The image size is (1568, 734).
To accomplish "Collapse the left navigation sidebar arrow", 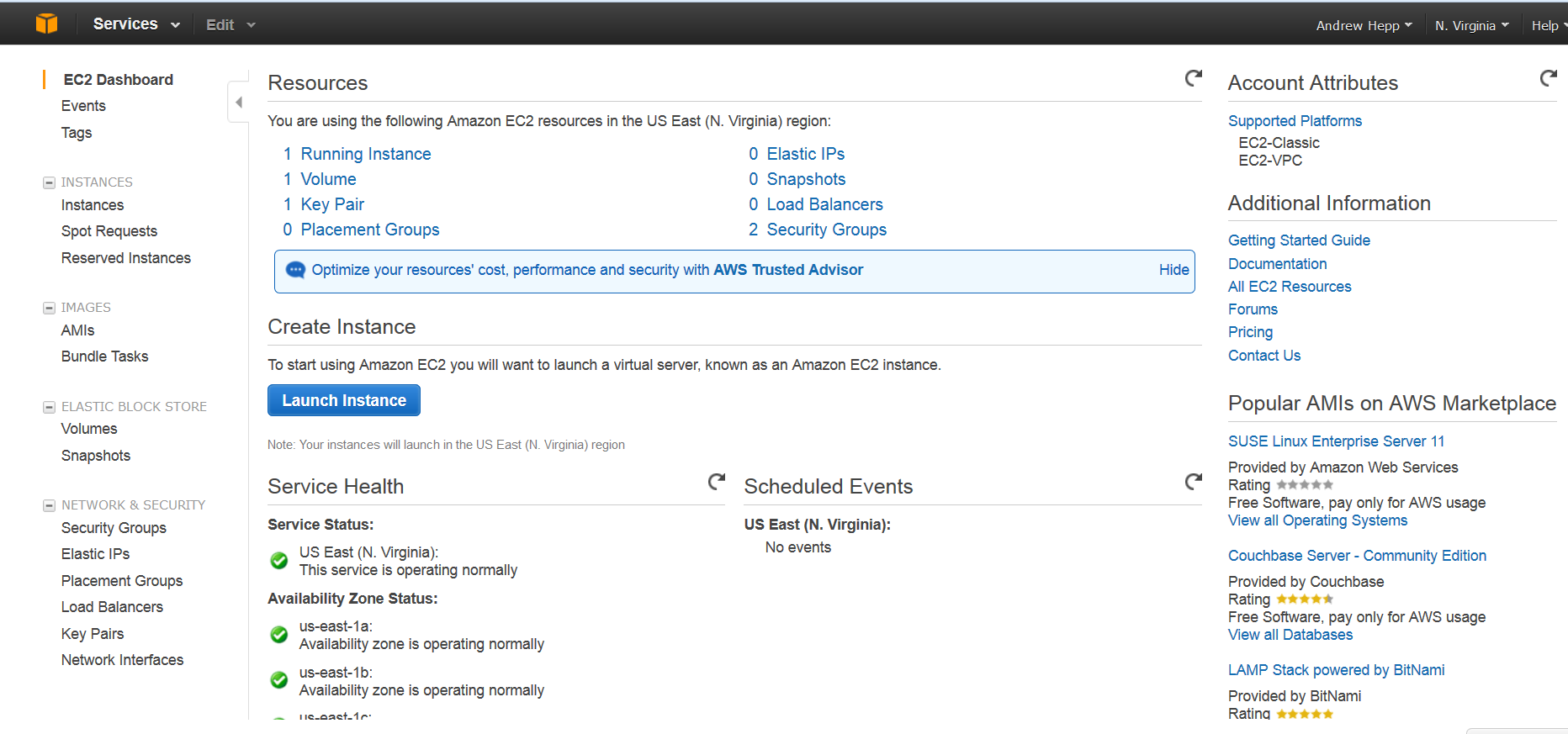I will (238, 103).
